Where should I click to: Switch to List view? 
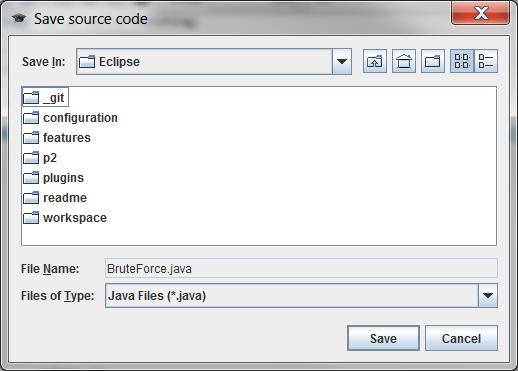point(462,61)
